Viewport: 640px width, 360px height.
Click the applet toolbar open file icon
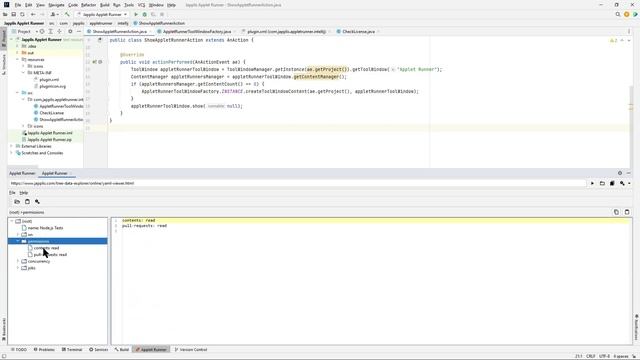coord(17,201)
